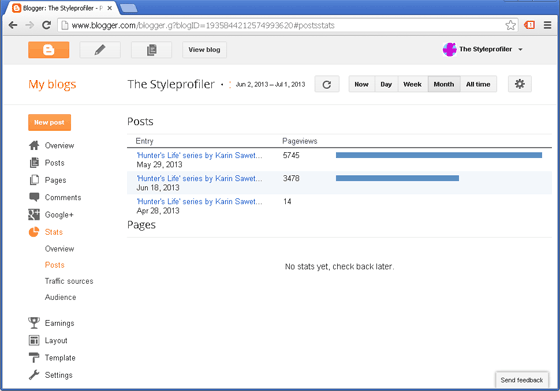Reload the page in the browser
Image resolution: width=560 pixels, height=391 pixels.
pos(46,25)
